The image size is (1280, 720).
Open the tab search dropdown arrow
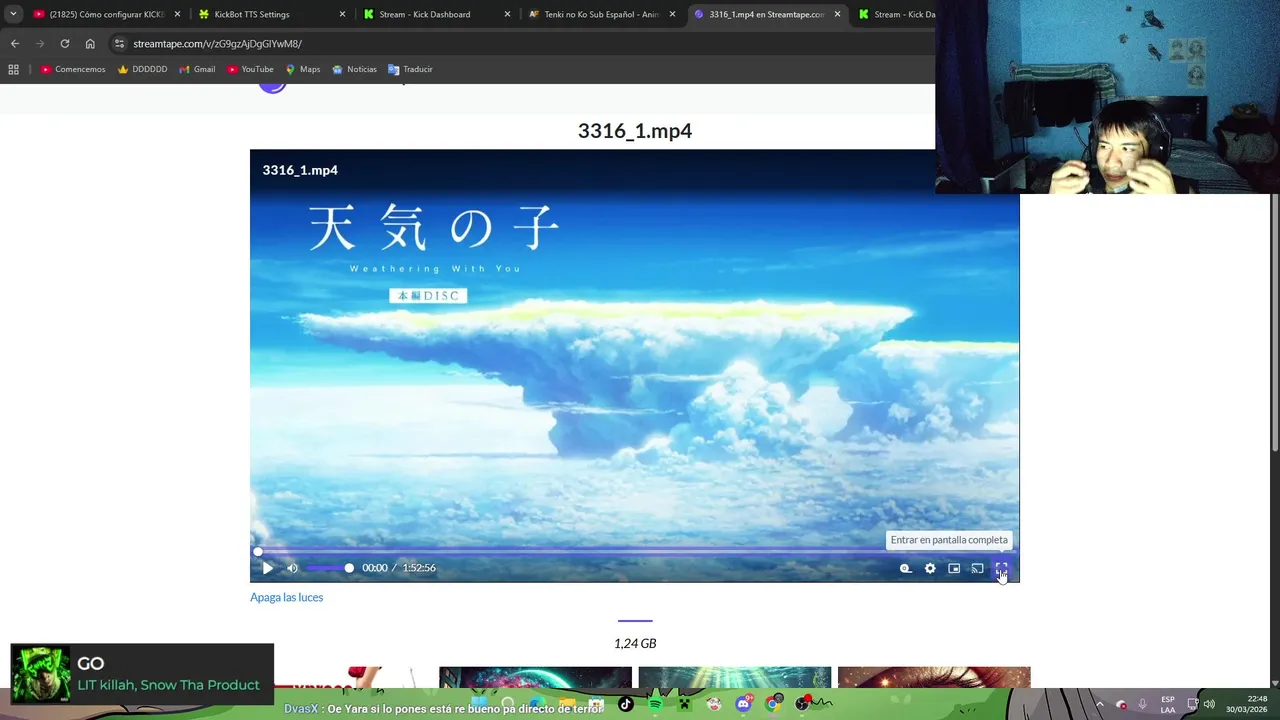pos(13,14)
